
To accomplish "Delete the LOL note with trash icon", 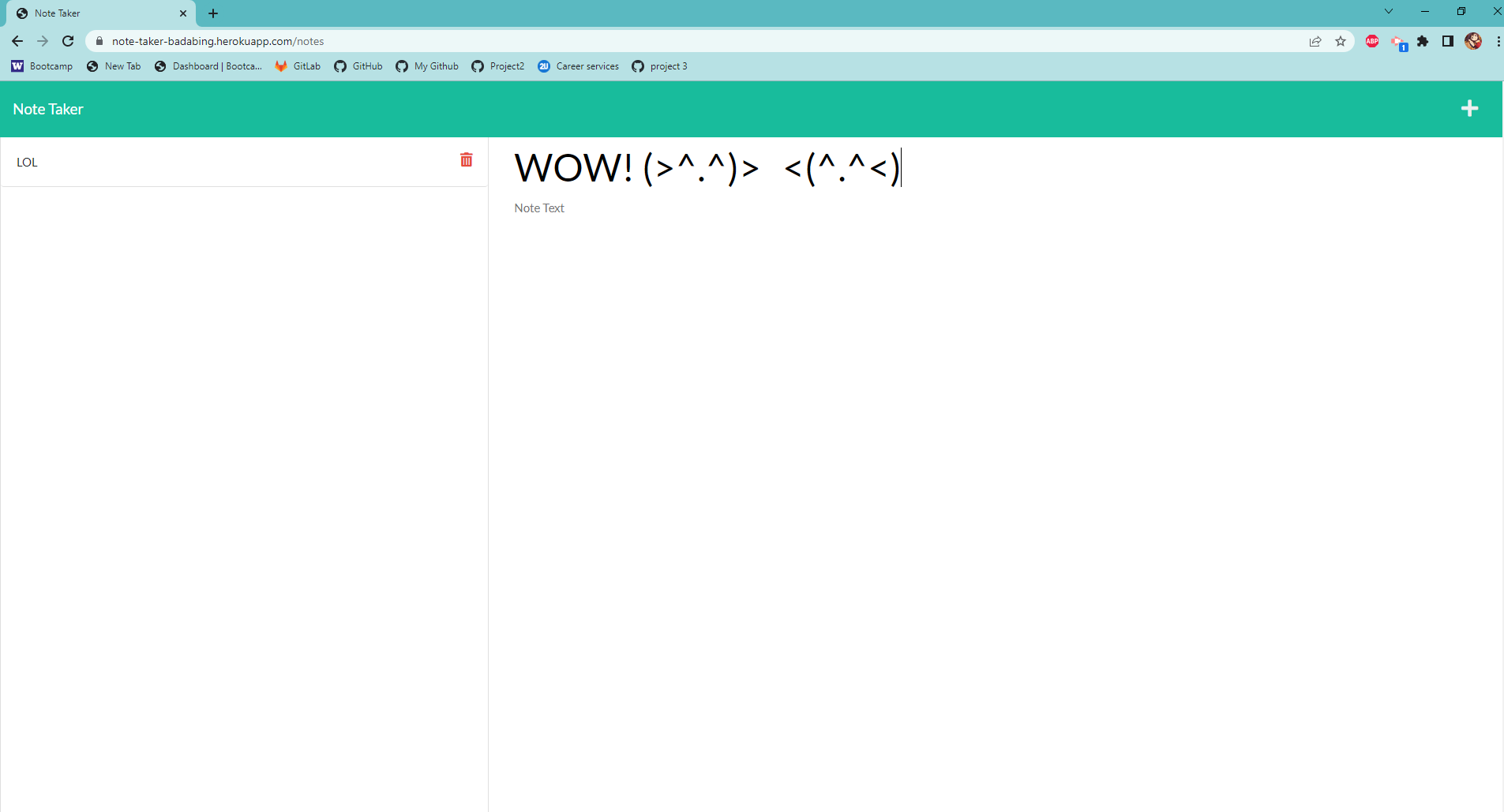I will pyautogui.click(x=466, y=159).
